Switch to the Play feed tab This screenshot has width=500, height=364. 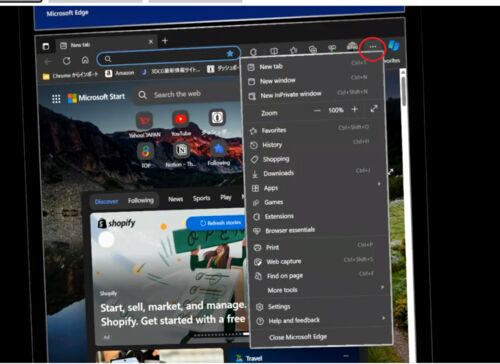coord(226,197)
